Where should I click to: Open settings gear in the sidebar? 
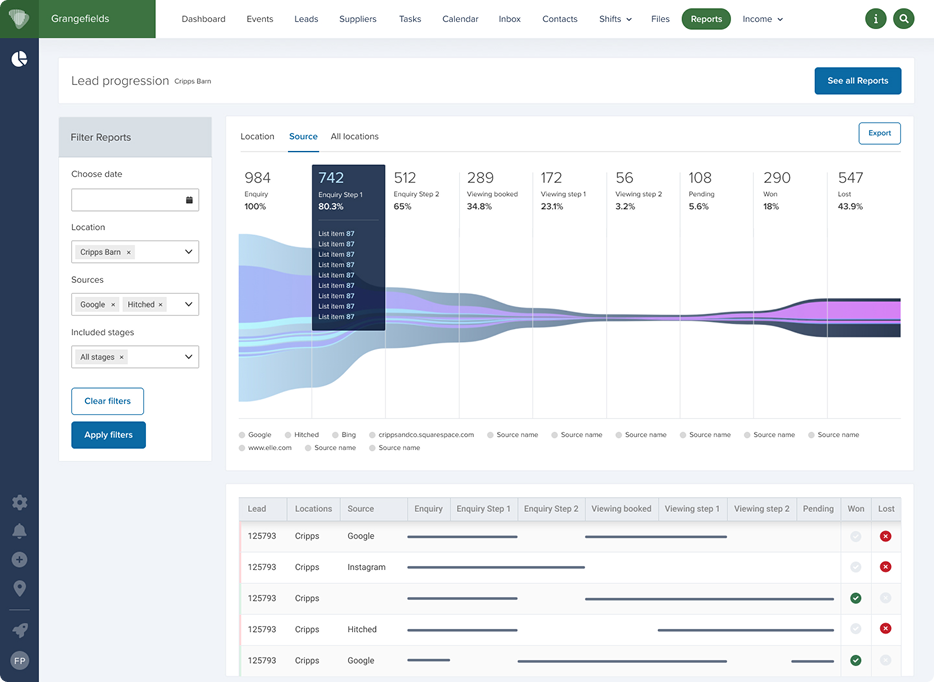click(19, 502)
